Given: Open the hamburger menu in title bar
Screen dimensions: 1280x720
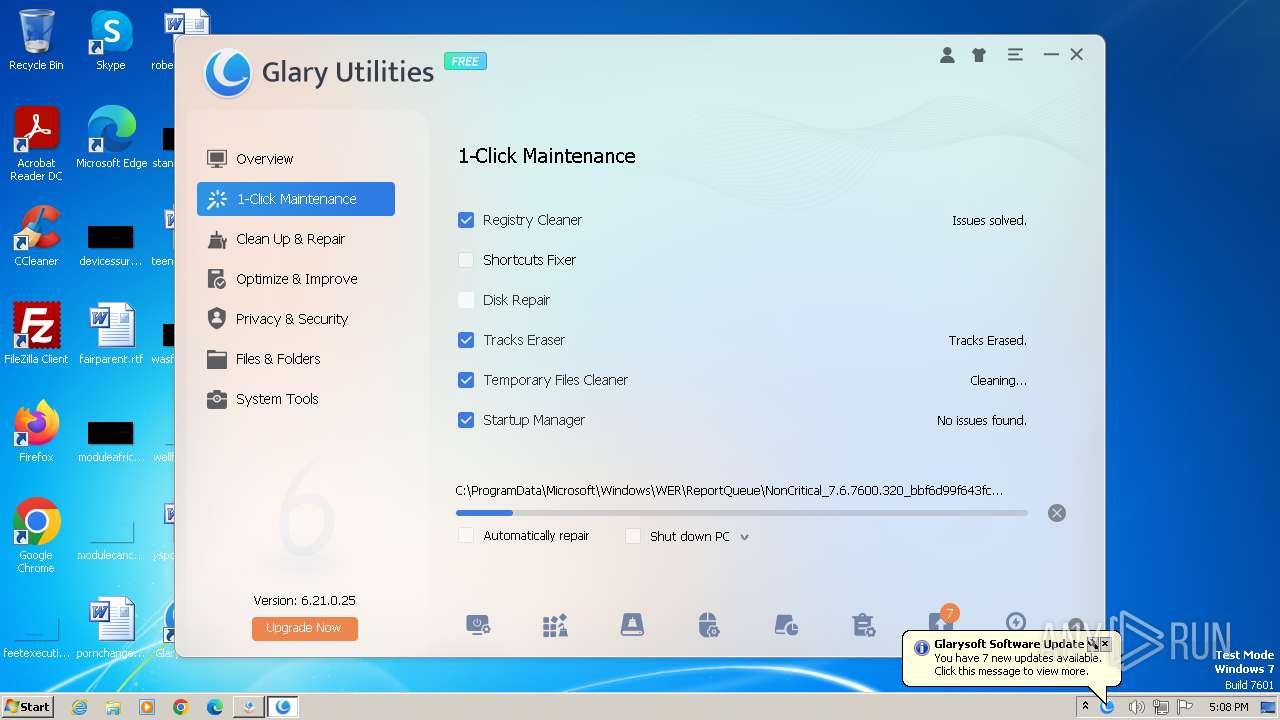Looking at the screenshot, I should coord(1015,55).
